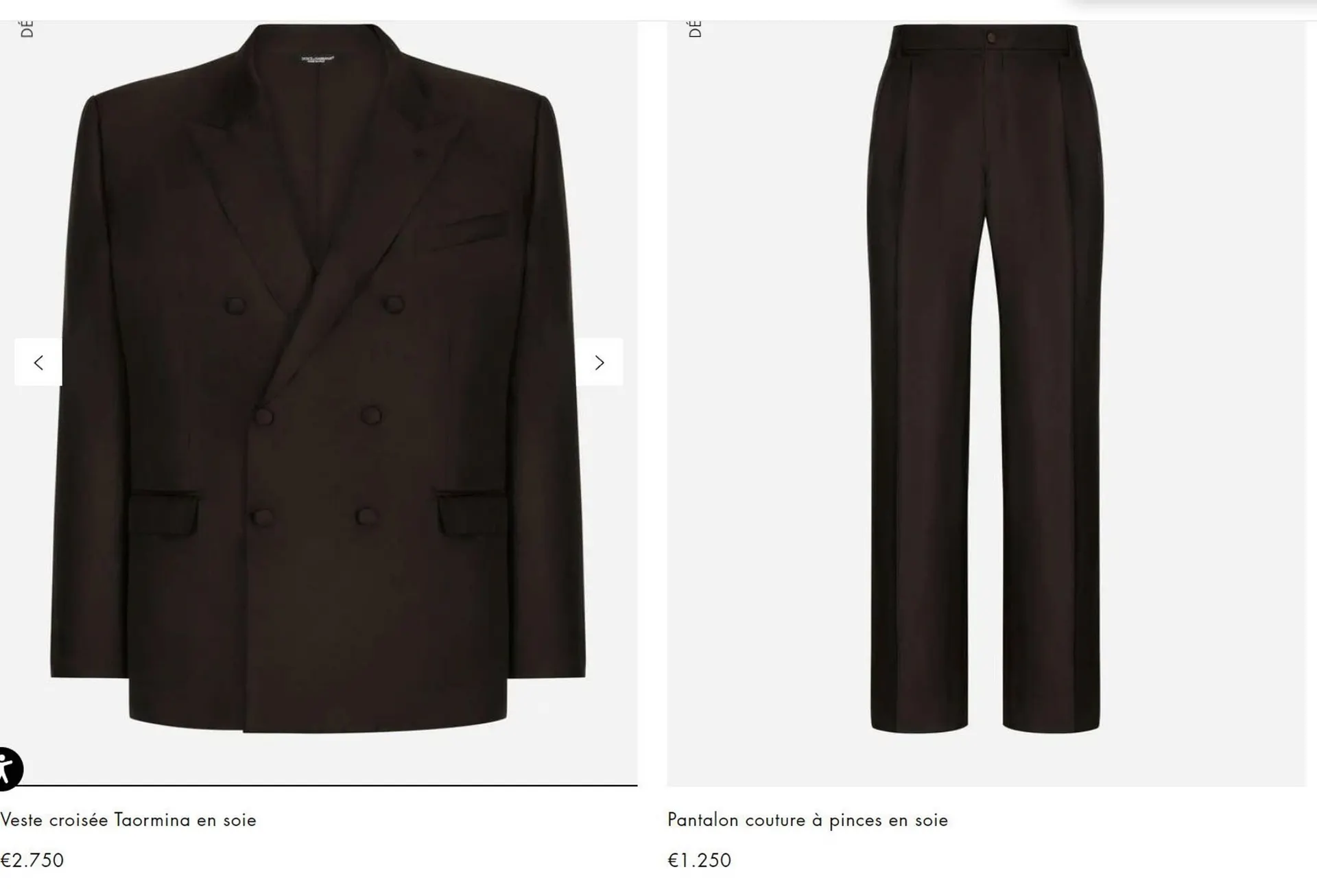The image size is (1317, 896).
Task: Click the empty grey area beside the trousers
Action: tap(1207, 412)
